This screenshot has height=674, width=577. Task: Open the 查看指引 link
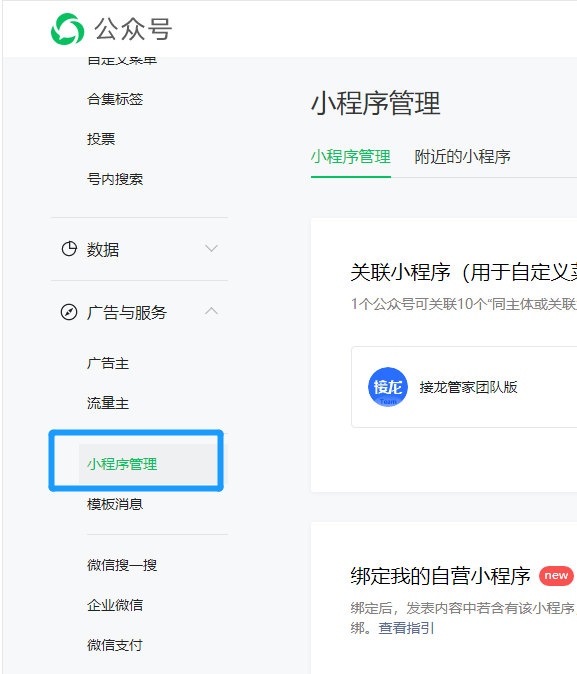(406, 628)
